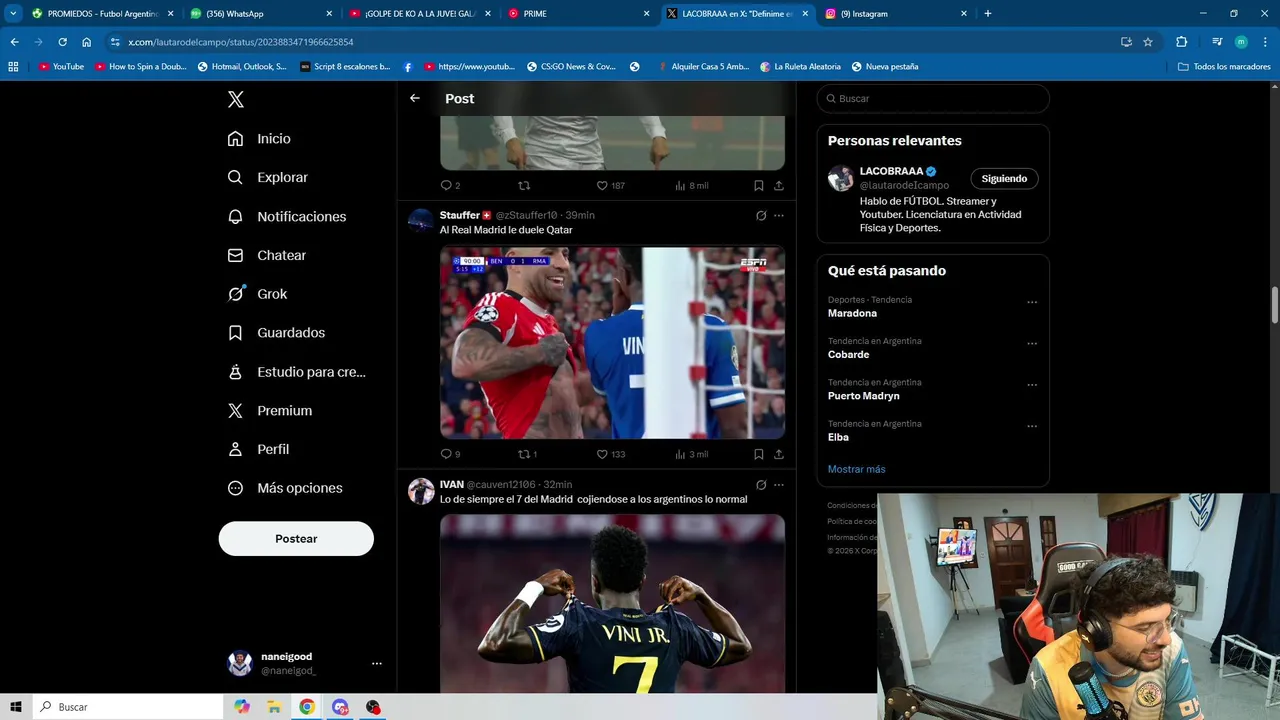This screenshot has height=720, width=1280.
Task: Click back arrow next to Post
Action: tap(415, 98)
